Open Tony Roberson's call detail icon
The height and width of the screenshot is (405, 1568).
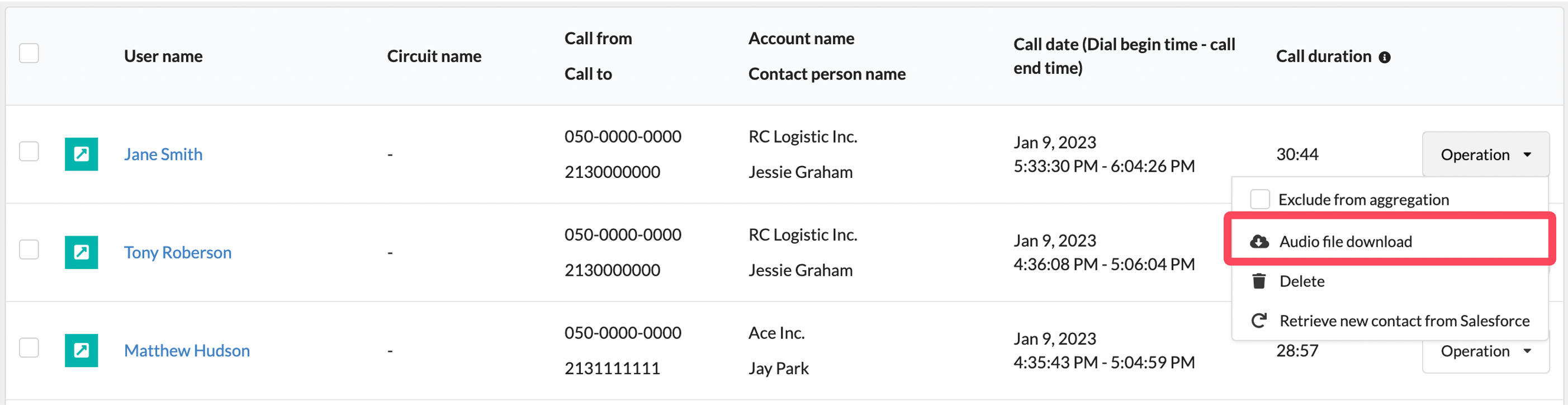(82, 252)
